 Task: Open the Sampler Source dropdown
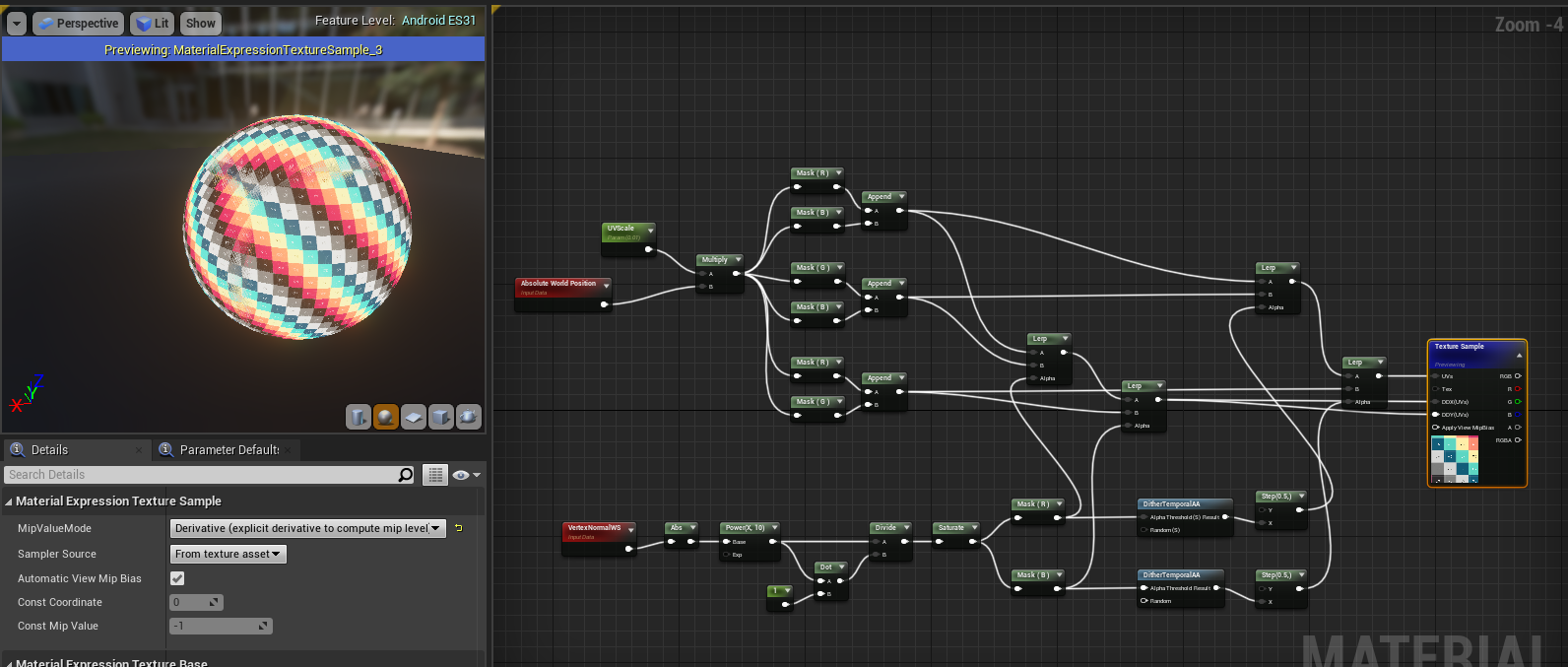click(228, 555)
